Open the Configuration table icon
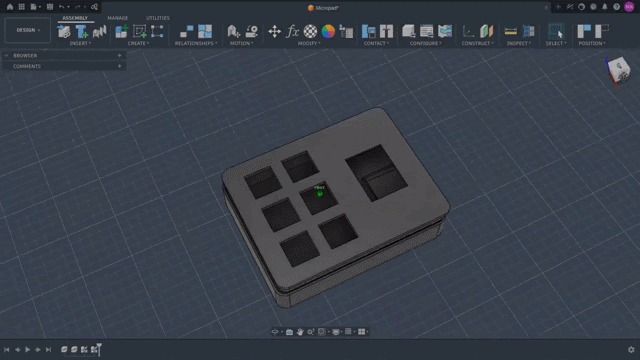The width and height of the screenshot is (640, 360). point(427,31)
